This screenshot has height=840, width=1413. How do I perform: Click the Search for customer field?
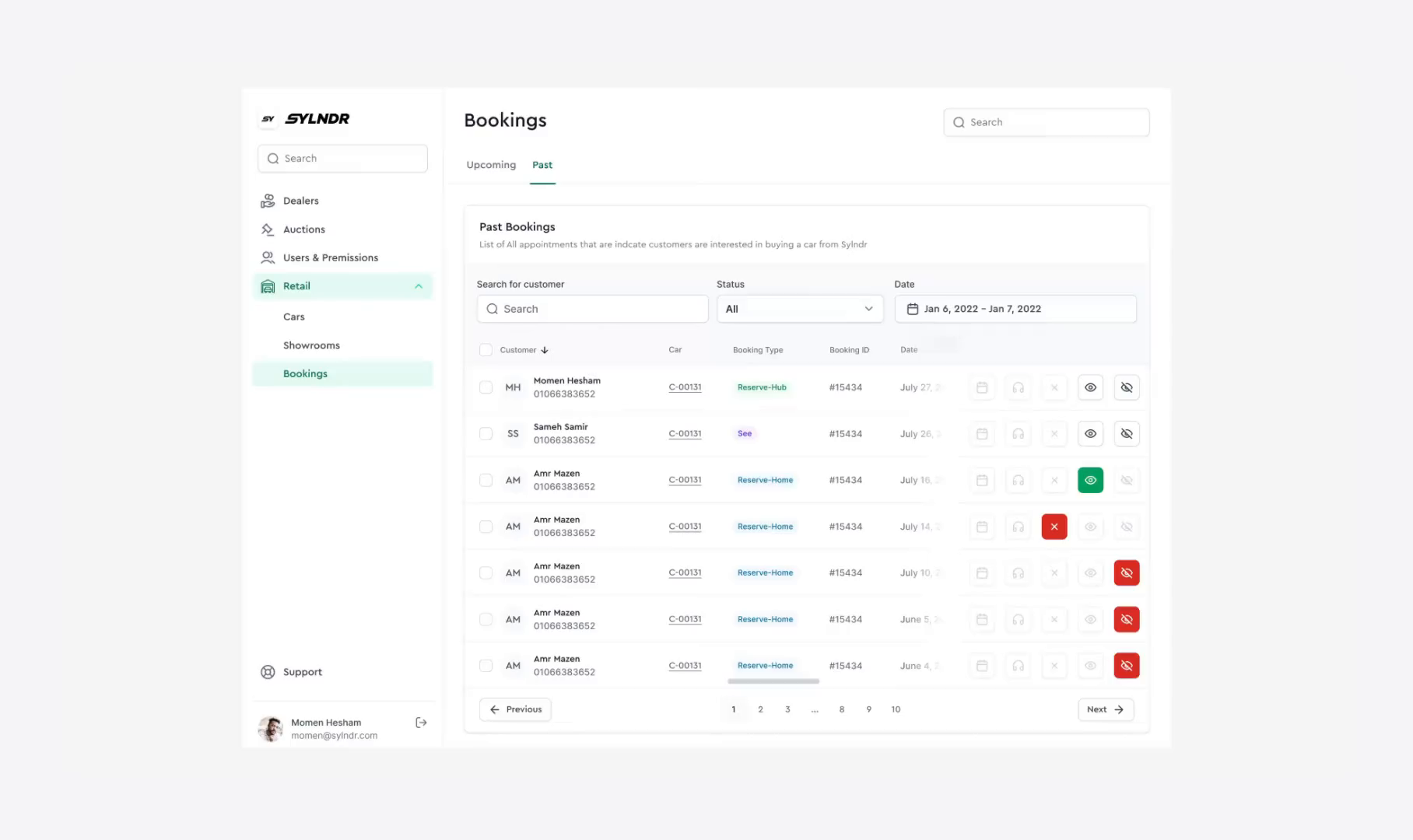[x=591, y=309]
